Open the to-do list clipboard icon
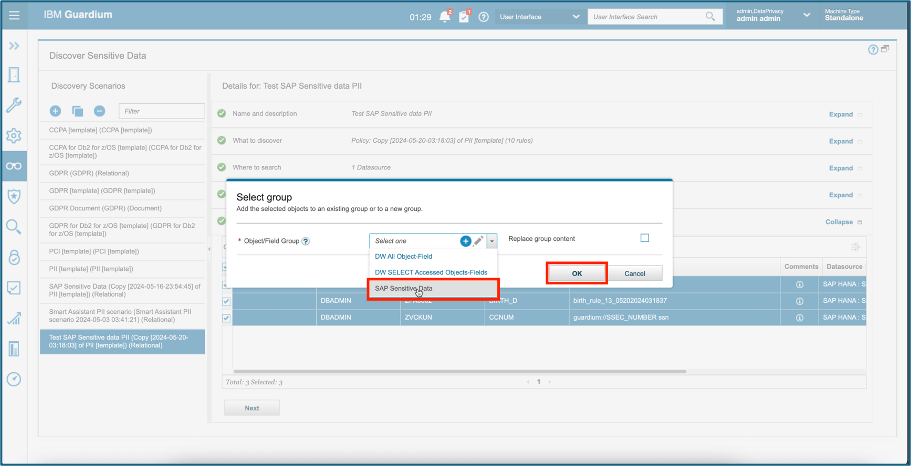Screen dimensions: 912x466 coord(464,17)
